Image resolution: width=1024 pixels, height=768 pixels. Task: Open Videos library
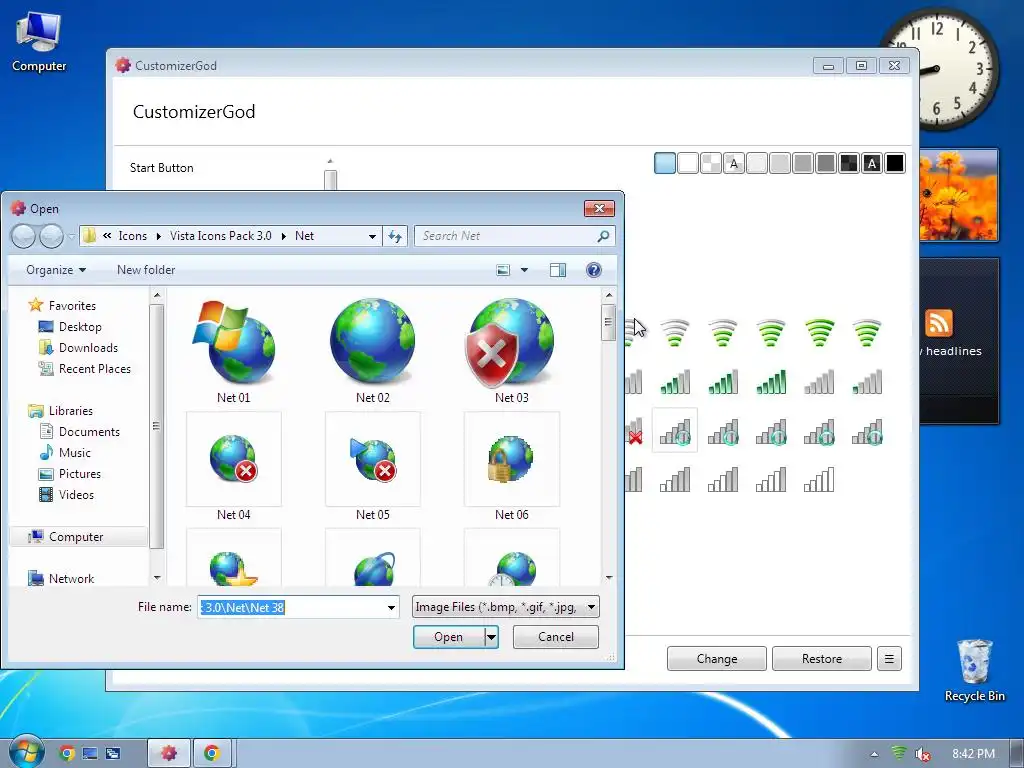click(x=67, y=494)
